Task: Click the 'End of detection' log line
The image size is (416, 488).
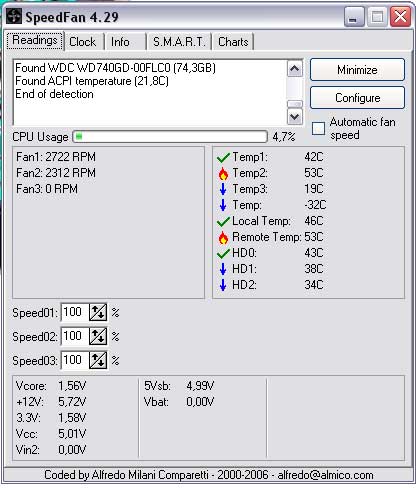Action: 54,94
